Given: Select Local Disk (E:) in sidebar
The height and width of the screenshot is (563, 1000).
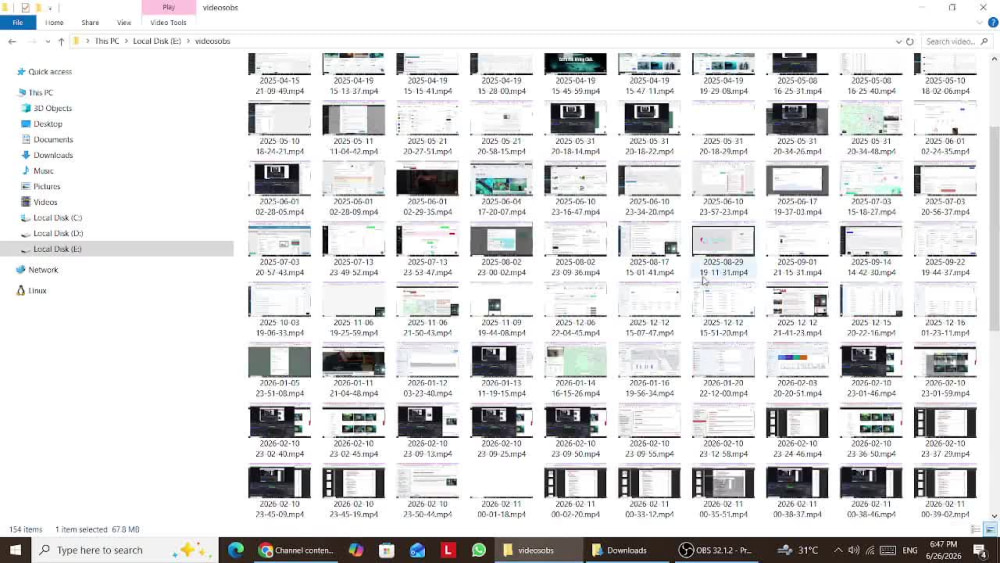Looking at the screenshot, I should click(57, 249).
